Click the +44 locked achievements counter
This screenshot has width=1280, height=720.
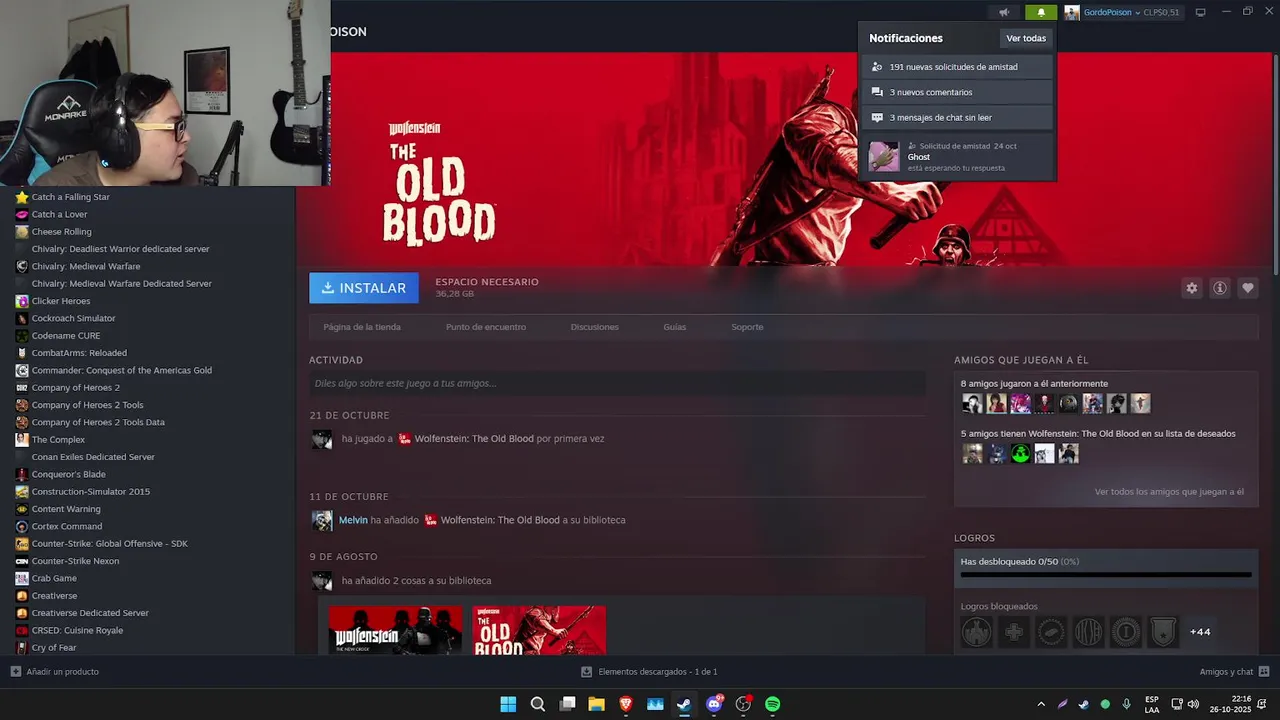pyautogui.click(x=1200, y=632)
